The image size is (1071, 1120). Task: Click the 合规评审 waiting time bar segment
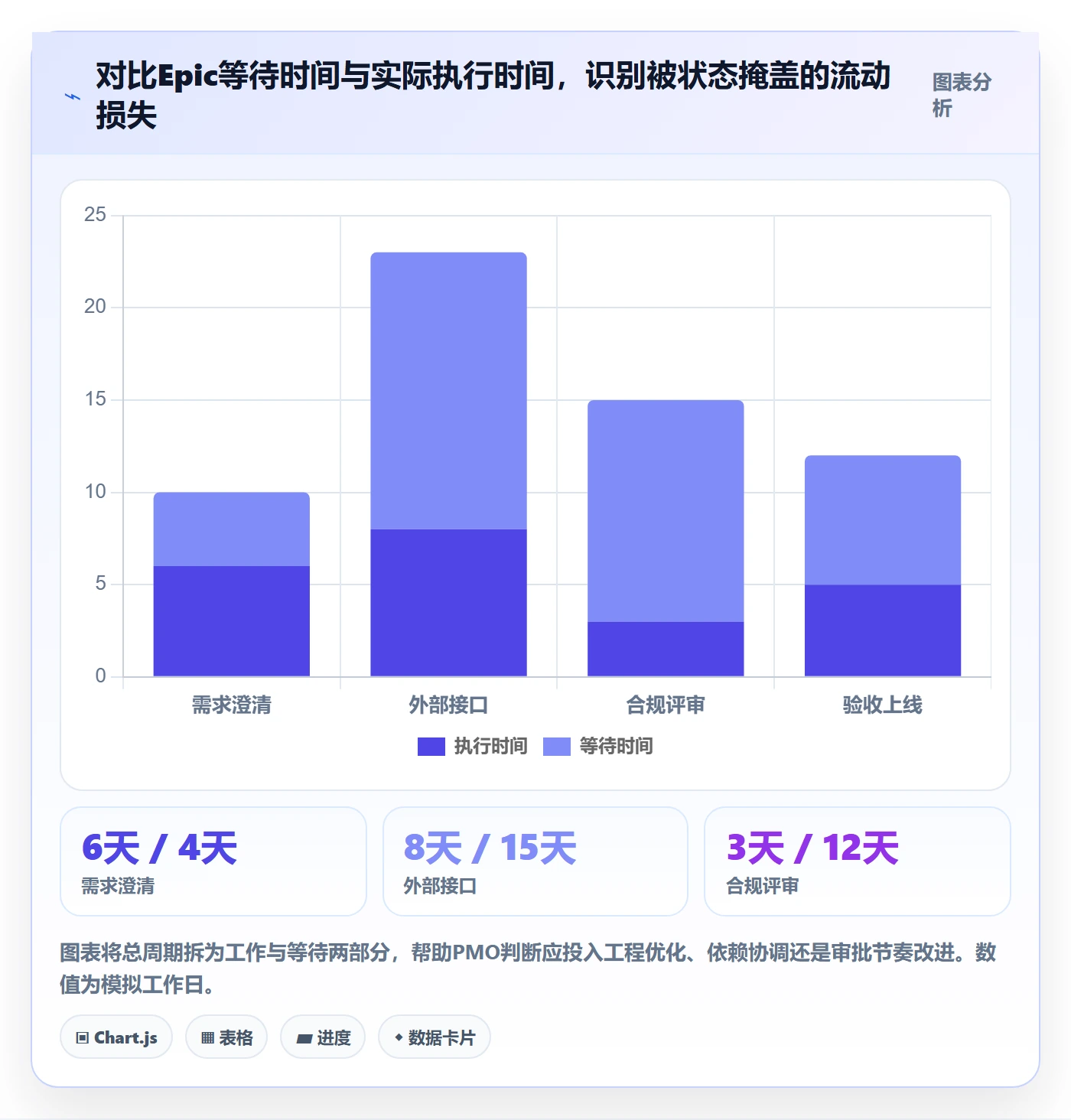(666, 511)
